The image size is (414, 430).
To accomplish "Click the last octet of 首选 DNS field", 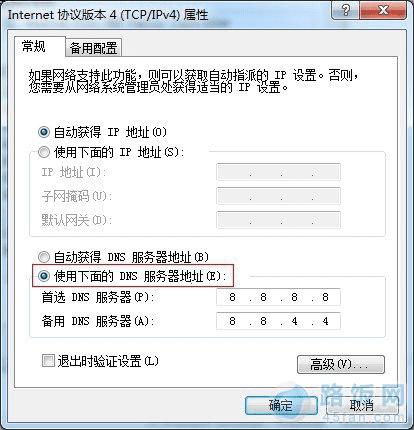I will [x=325, y=297].
